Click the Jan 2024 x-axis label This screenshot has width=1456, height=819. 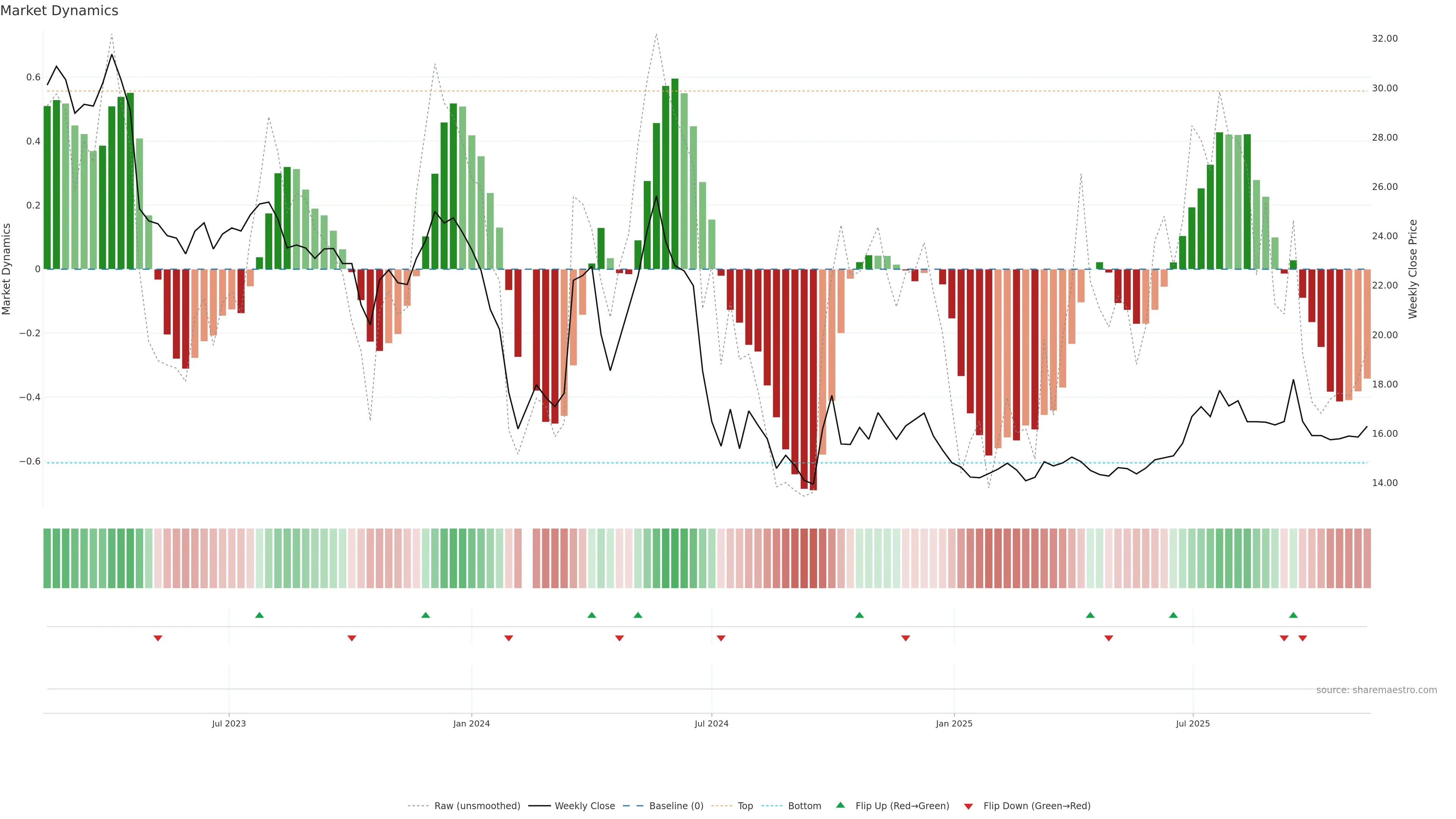471,723
